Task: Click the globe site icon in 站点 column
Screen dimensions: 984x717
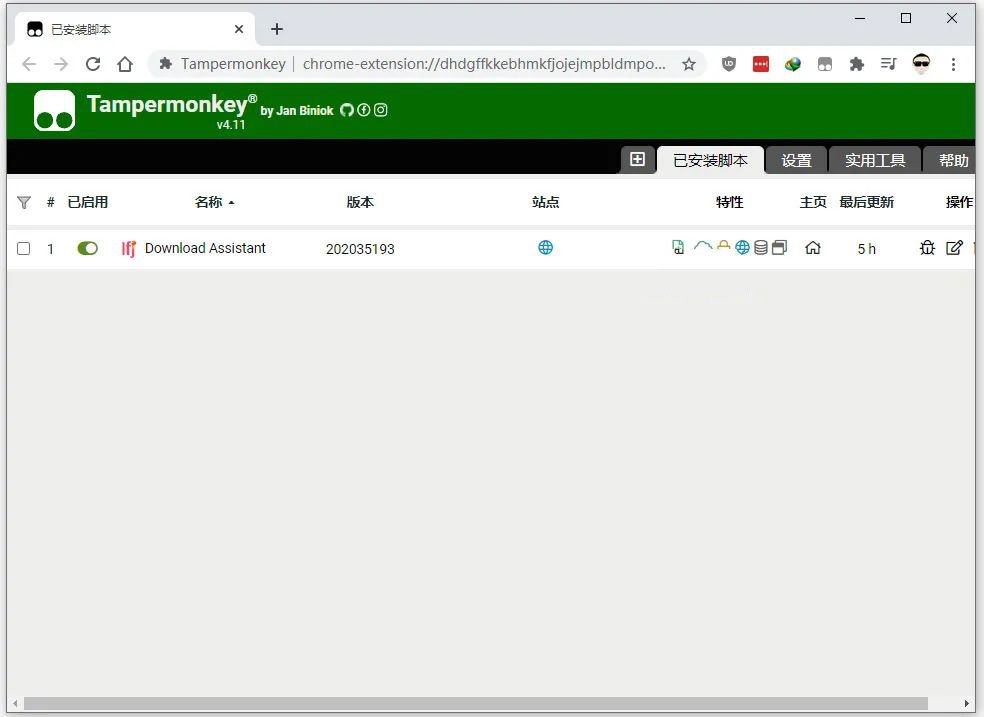Action: pyautogui.click(x=545, y=248)
